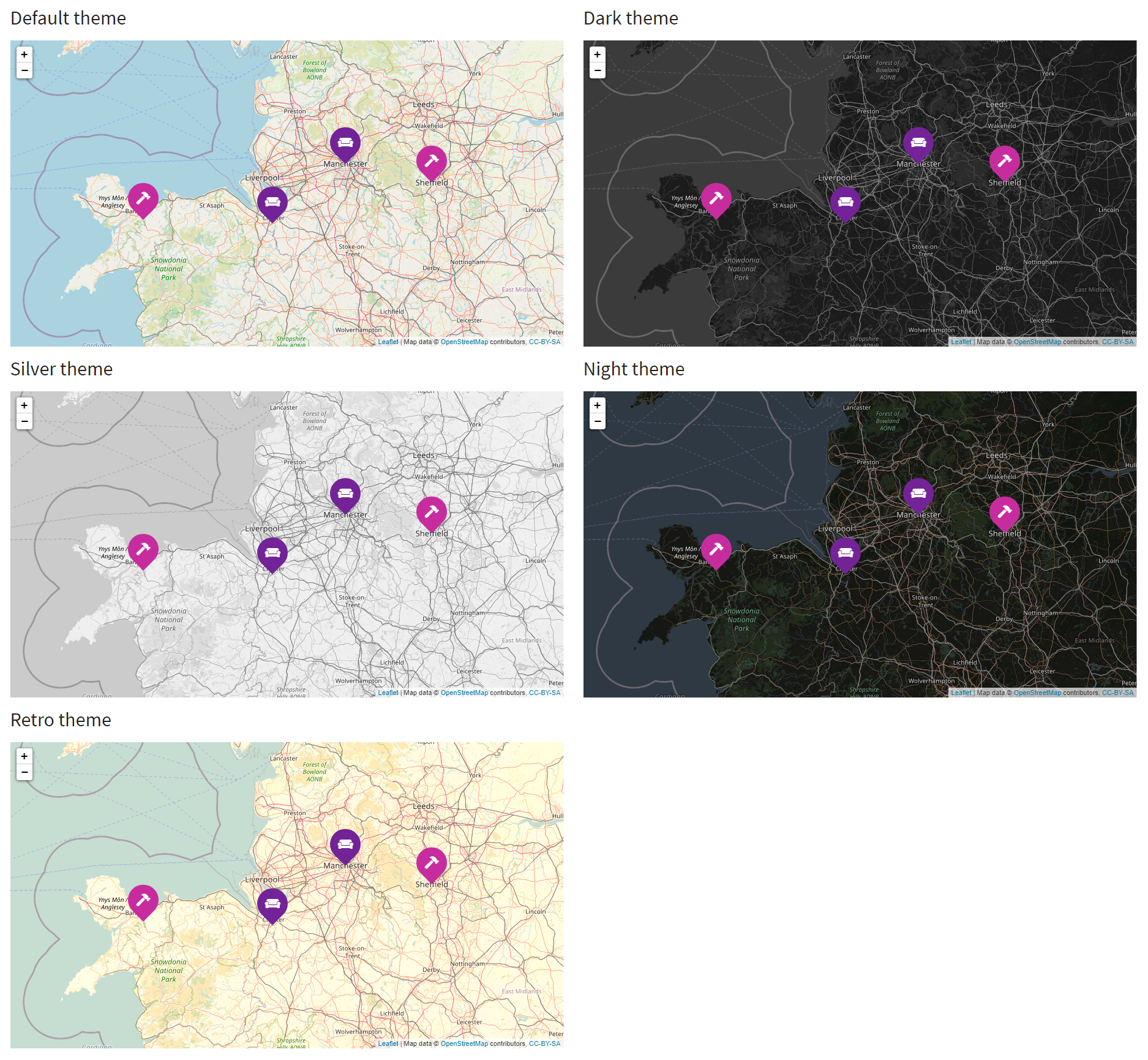Click CC-BY-SA link on Night theme map
1148x1060 pixels.
[x=1118, y=693]
